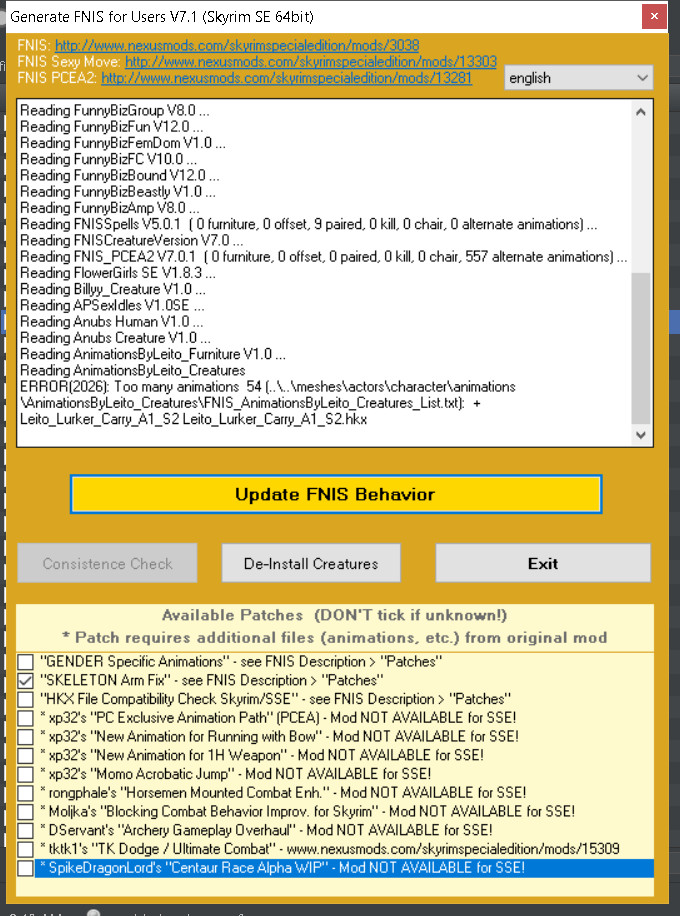680x916 pixels.
Task: Tick Centaur Race Alpha WIP checkbox
Action: tap(26, 868)
